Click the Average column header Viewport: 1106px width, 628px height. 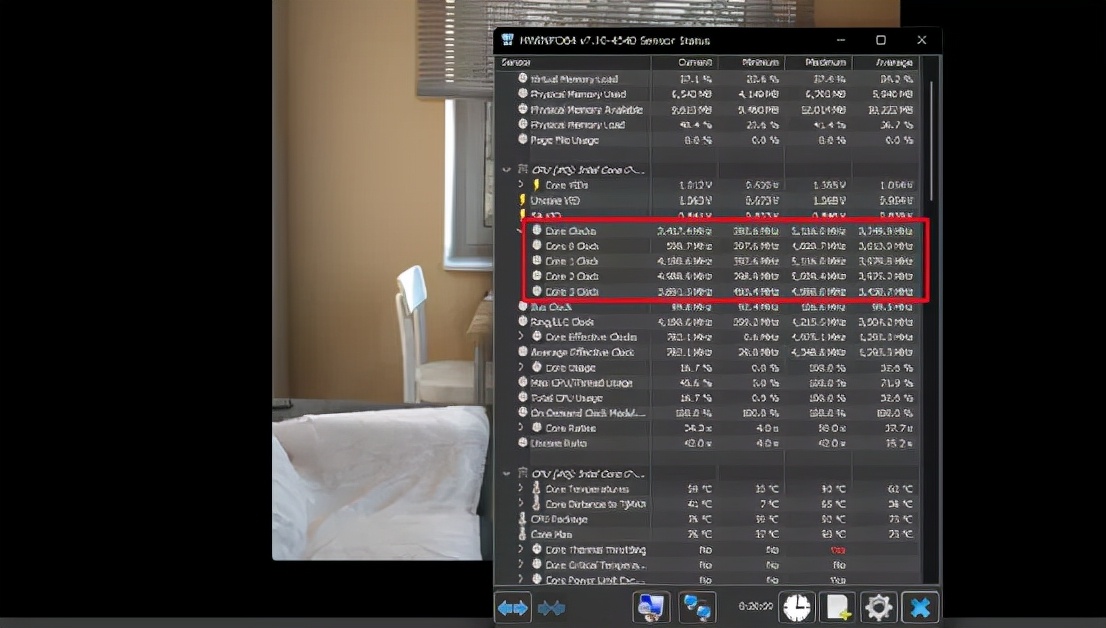(x=884, y=62)
